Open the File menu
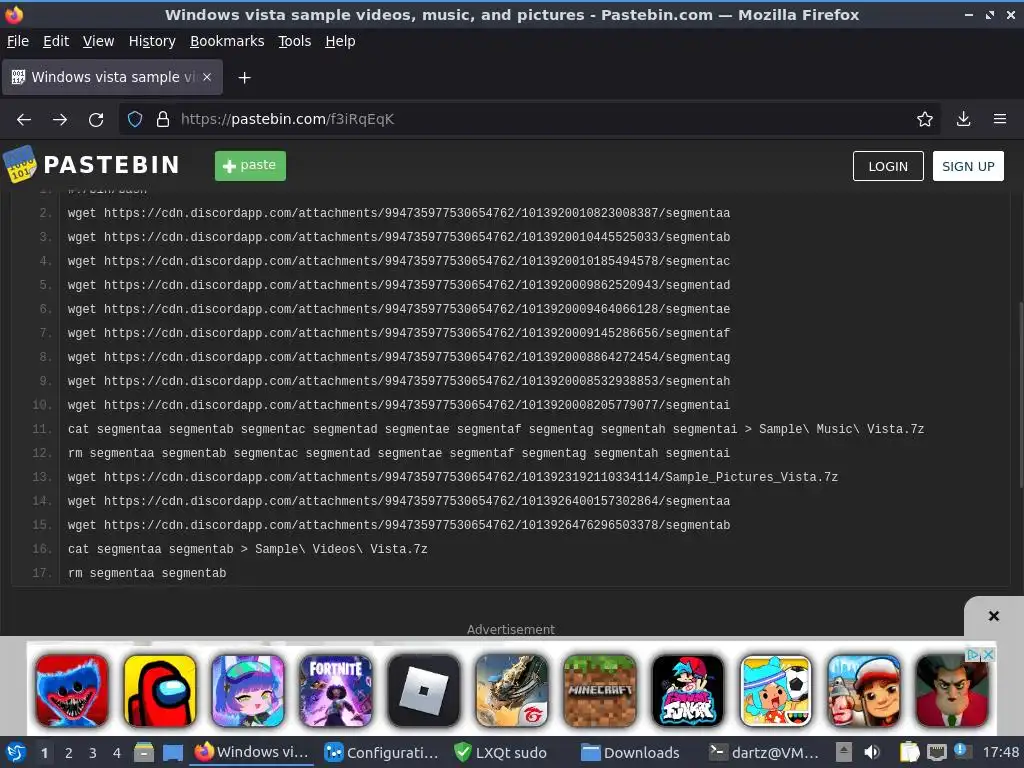Screen dimensions: 1024x768 tap(18, 41)
